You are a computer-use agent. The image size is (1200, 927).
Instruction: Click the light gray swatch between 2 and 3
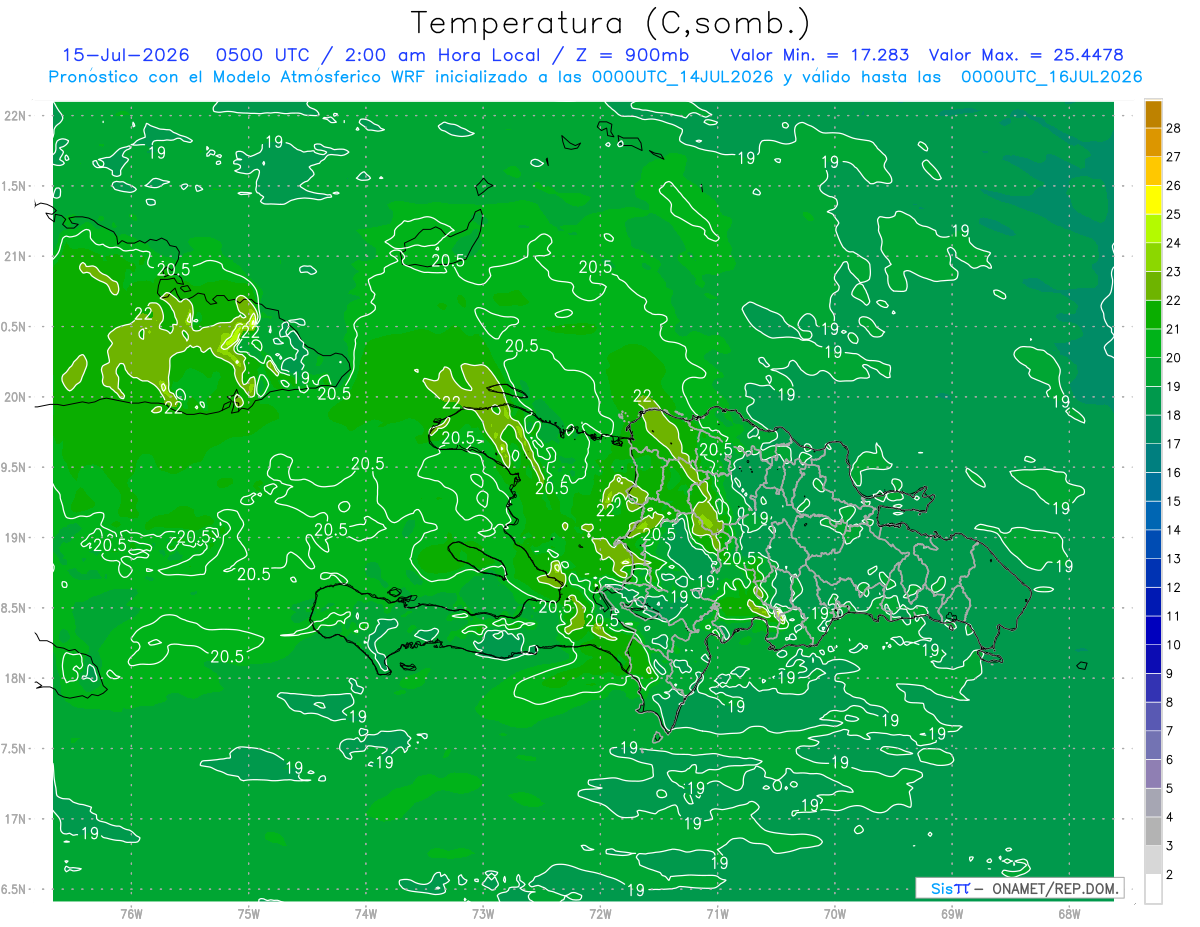(1153, 860)
